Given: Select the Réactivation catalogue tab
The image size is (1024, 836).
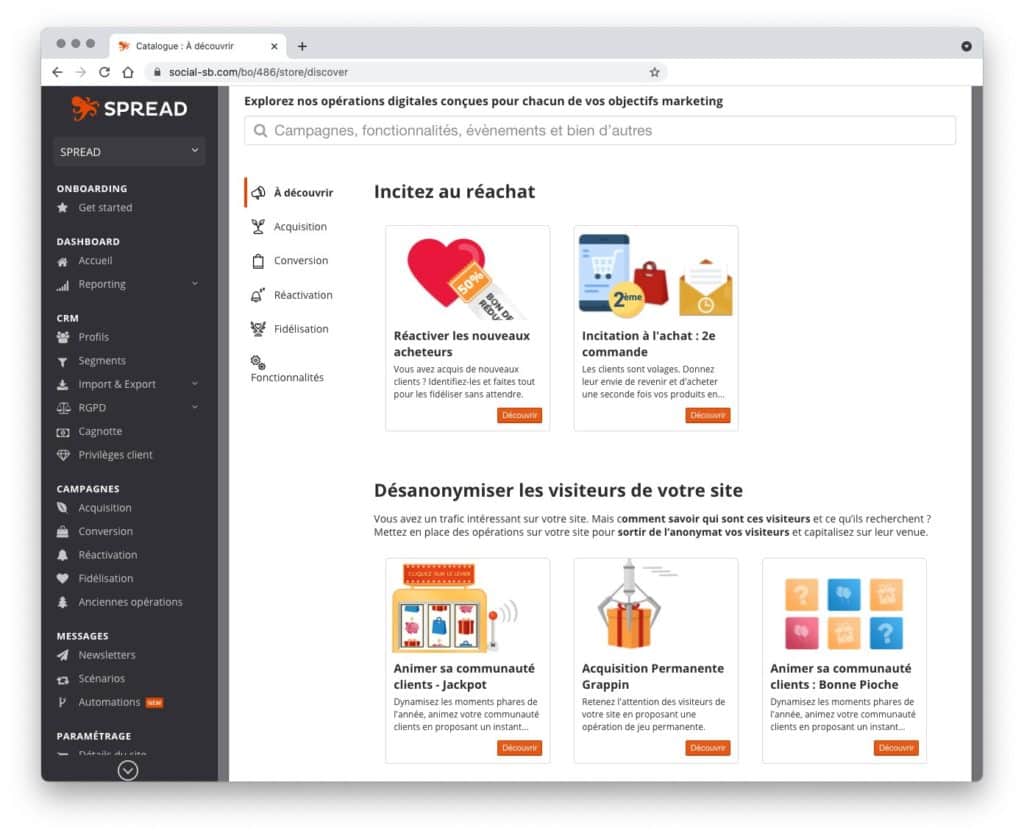Looking at the screenshot, I should click(x=292, y=295).
